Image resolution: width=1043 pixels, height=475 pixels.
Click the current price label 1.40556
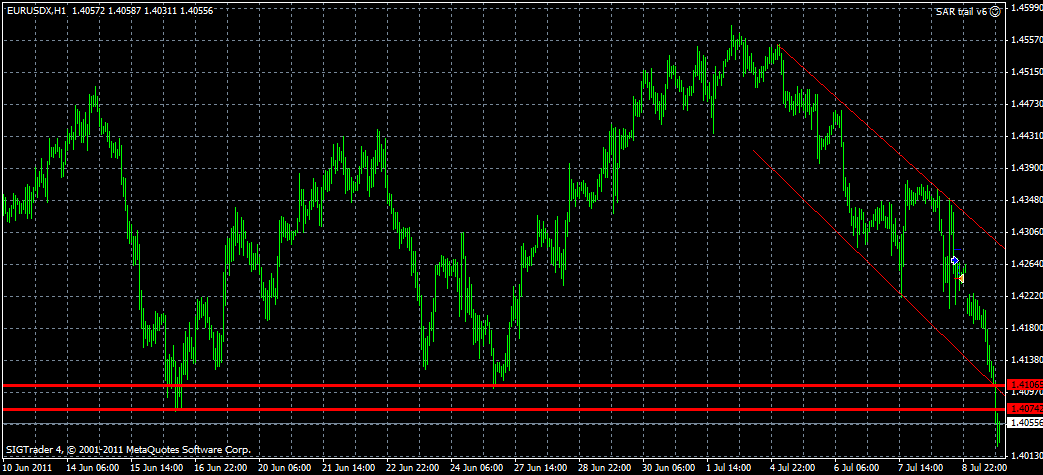point(1026,423)
